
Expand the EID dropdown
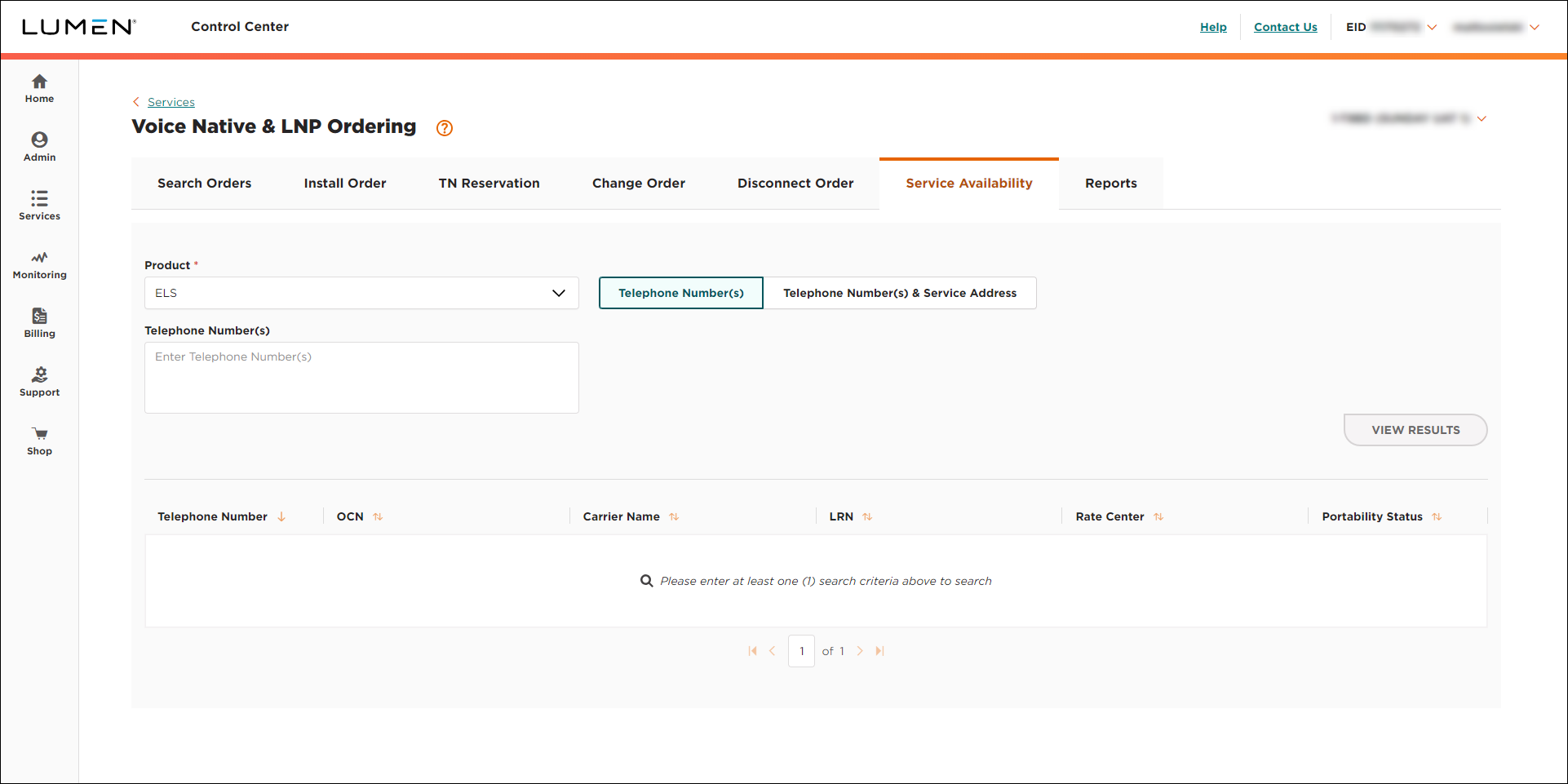click(x=1432, y=27)
